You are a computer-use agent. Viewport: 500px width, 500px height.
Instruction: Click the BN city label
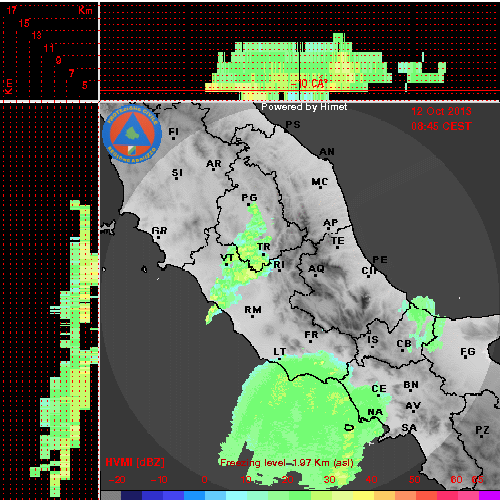(x=411, y=385)
